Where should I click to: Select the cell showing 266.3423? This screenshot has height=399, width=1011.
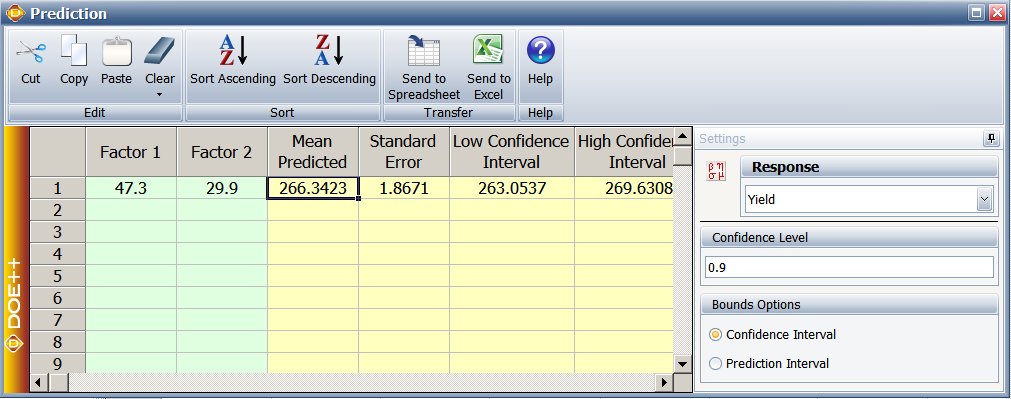pyautogui.click(x=313, y=188)
